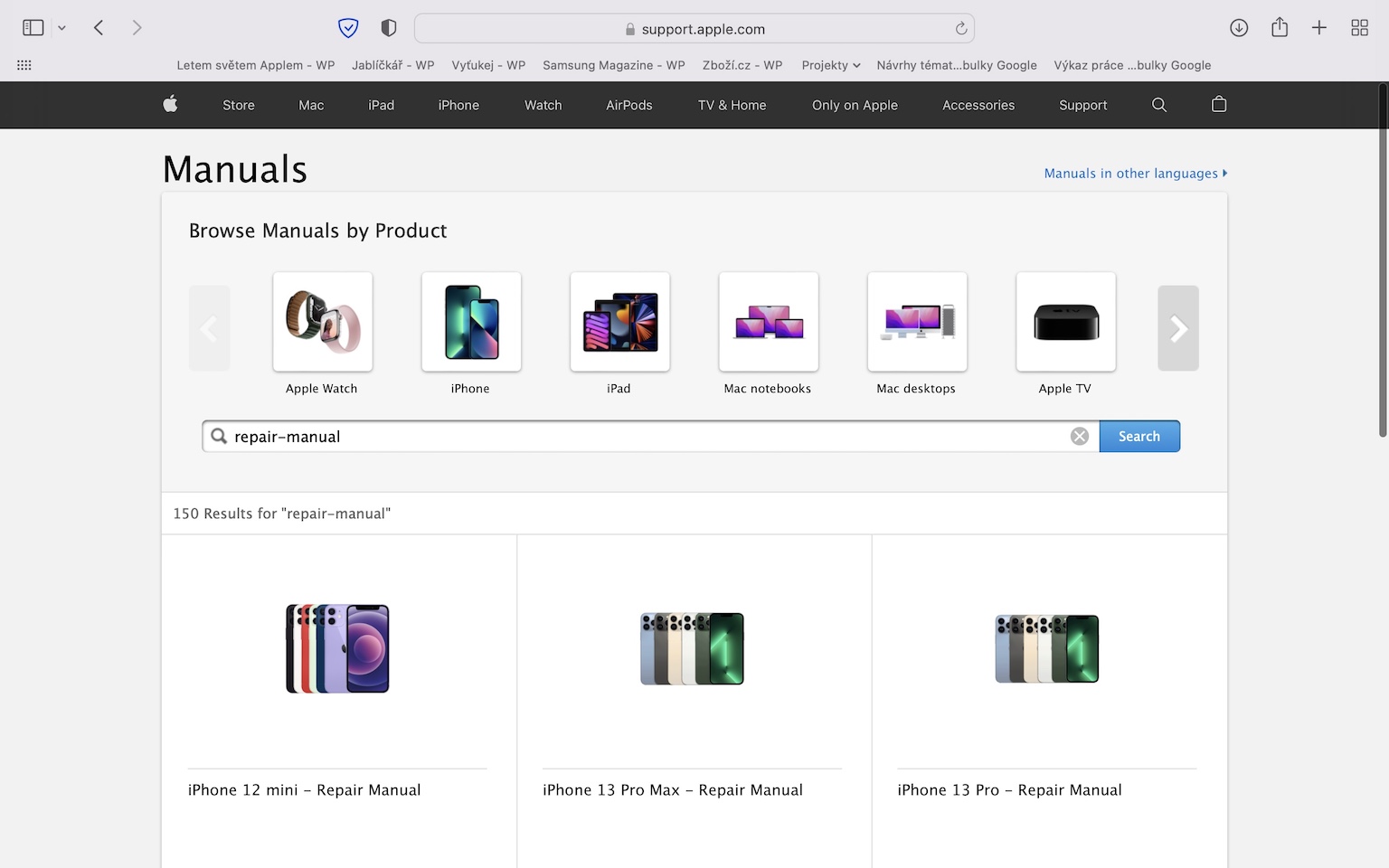Image resolution: width=1389 pixels, height=868 pixels.
Task: Open the sidebar options dropdown arrow
Action: (x=61, y=28)
